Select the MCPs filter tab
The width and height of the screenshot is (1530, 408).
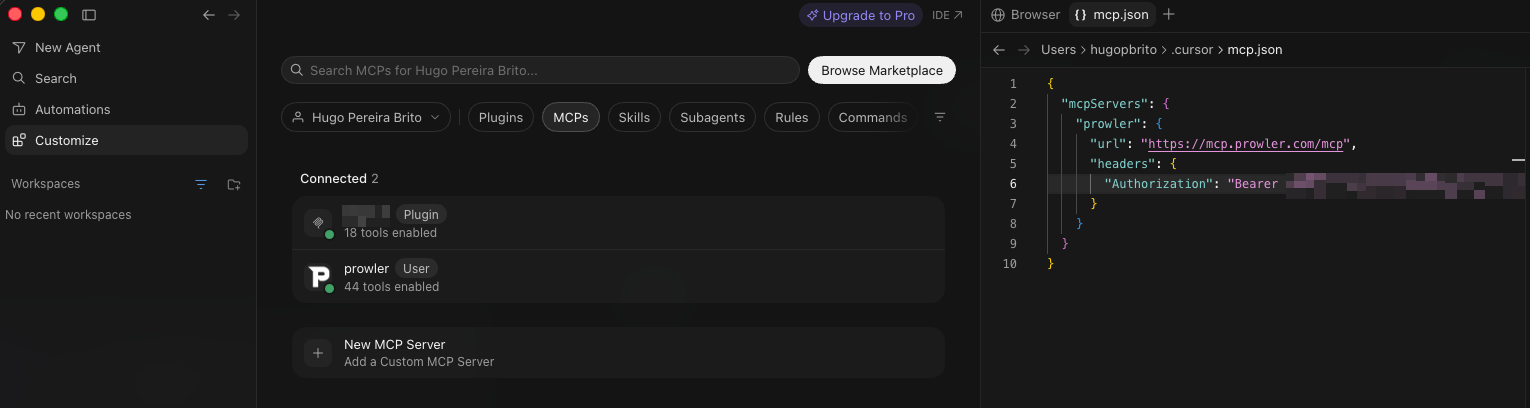pos(571,117)
